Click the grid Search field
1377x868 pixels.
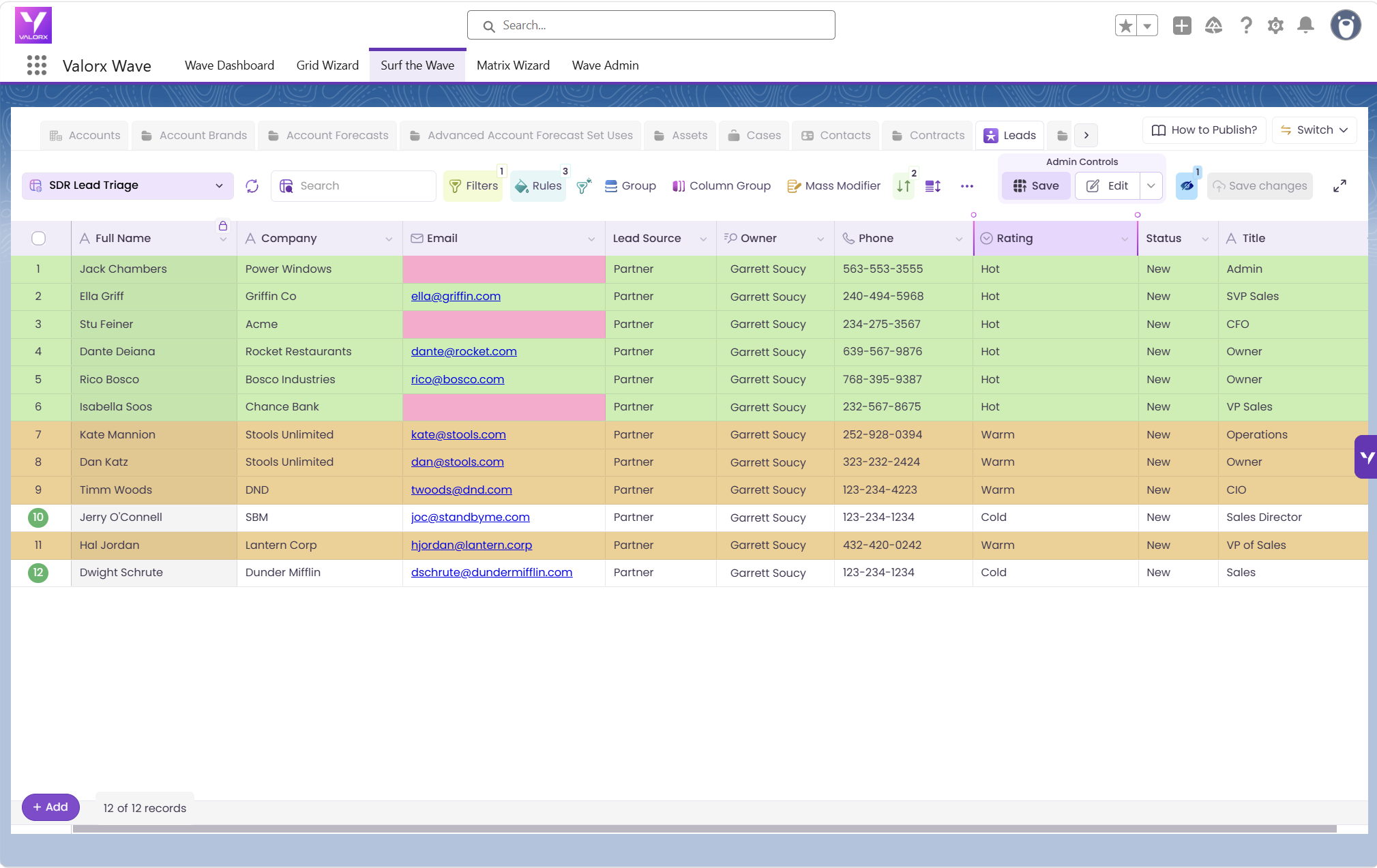353,186
